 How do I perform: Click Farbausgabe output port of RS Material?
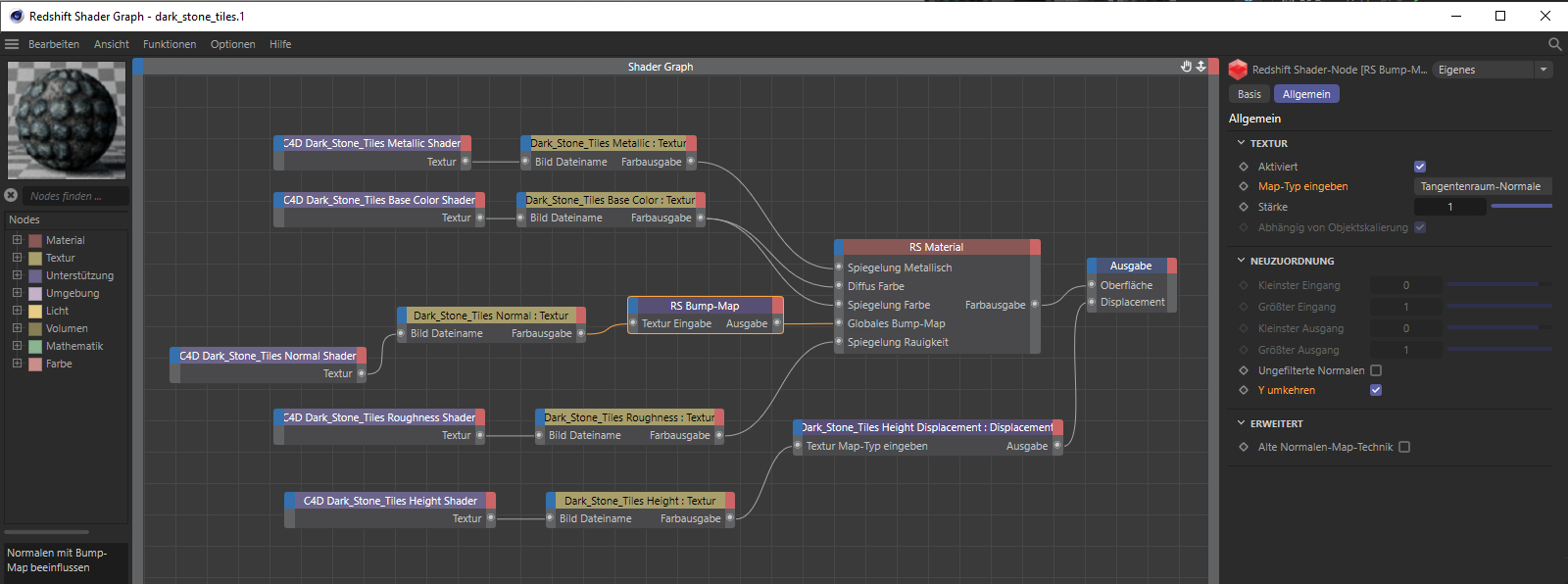pyautogui.click(x=1035, y=305)
